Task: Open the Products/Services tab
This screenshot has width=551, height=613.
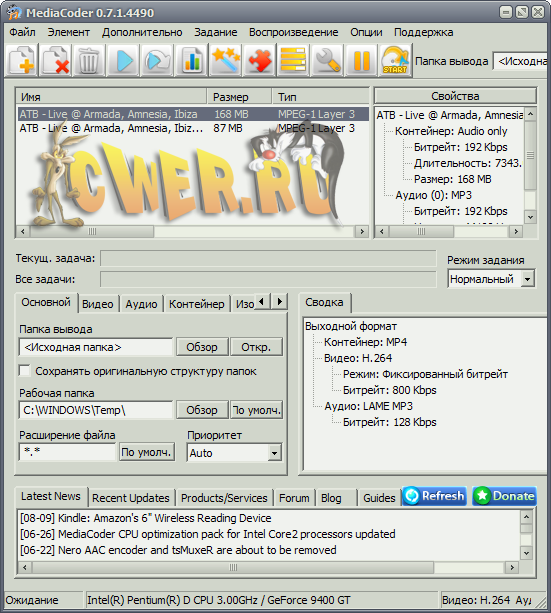Action: coord(224,498)
